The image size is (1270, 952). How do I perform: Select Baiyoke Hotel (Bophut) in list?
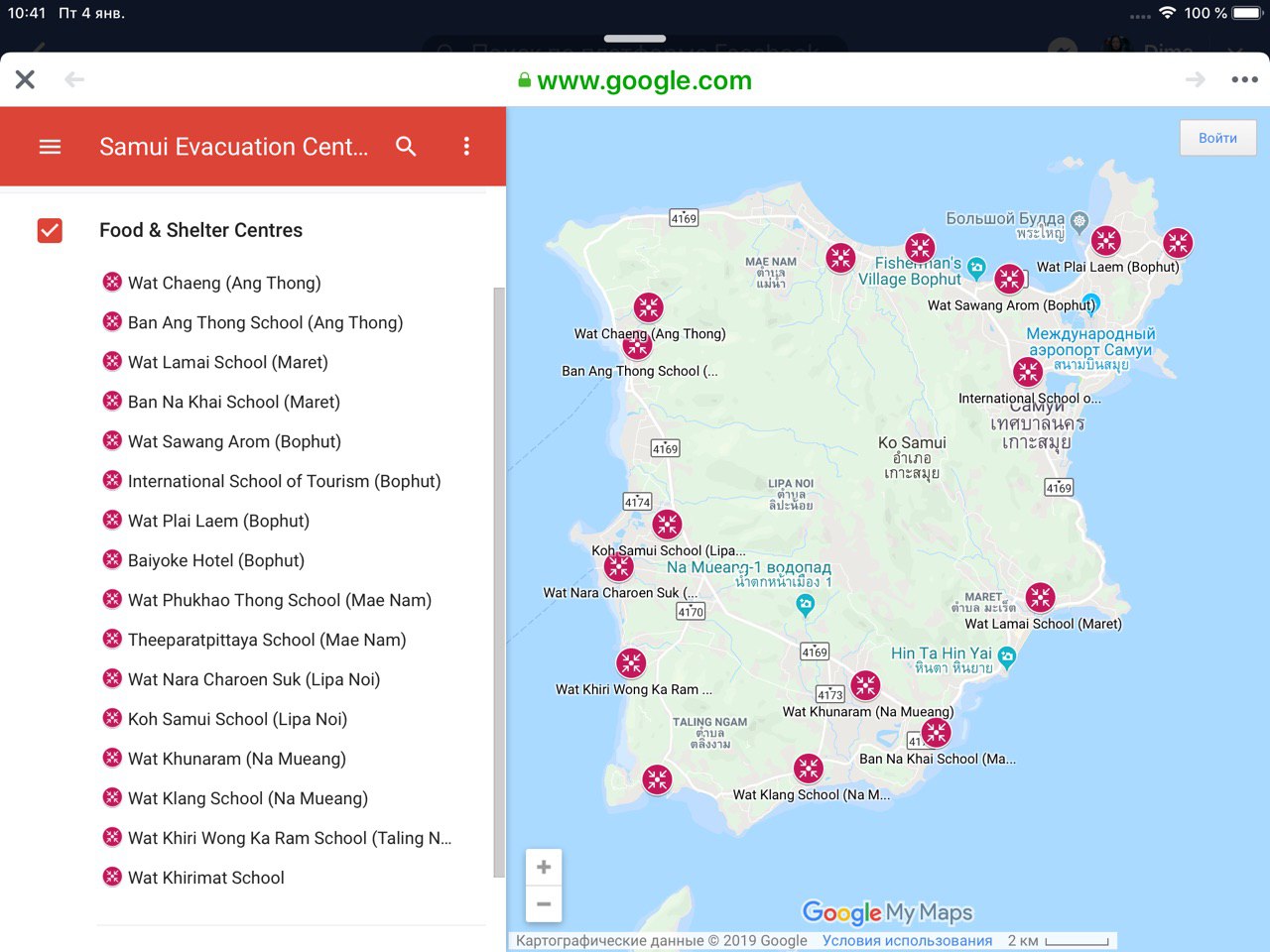pos(215,560)
